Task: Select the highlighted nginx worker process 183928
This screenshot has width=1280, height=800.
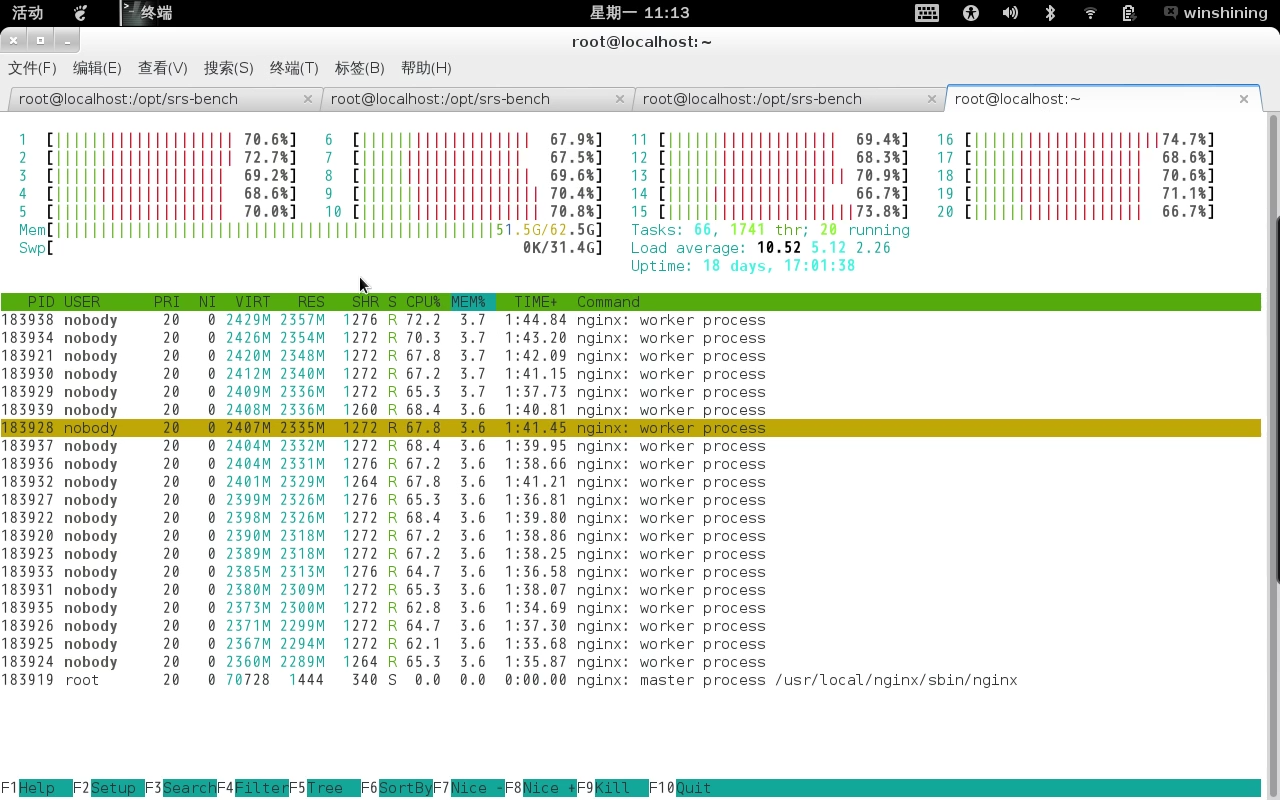Action: pyautogui.click(x=400, y=428)
